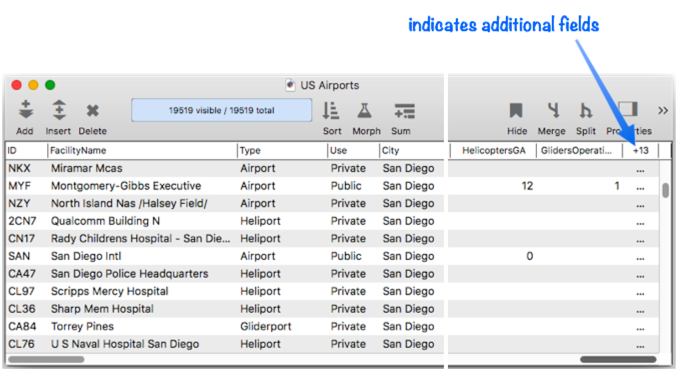
Task: Click the Sum toolbar icon
Action: [x=404, y=111]
